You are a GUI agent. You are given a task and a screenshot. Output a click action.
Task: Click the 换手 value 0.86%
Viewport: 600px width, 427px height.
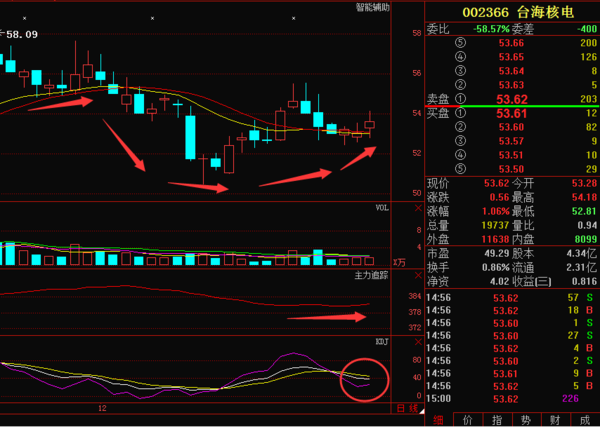496,267
